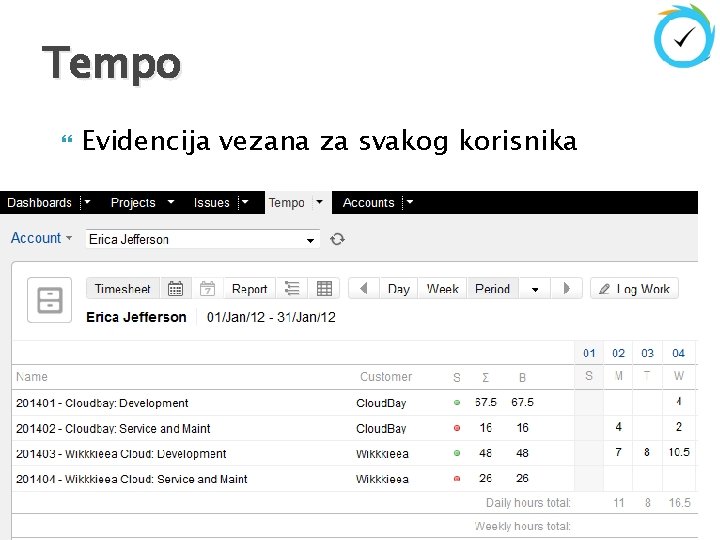Click the B column header

coord(522,377)
